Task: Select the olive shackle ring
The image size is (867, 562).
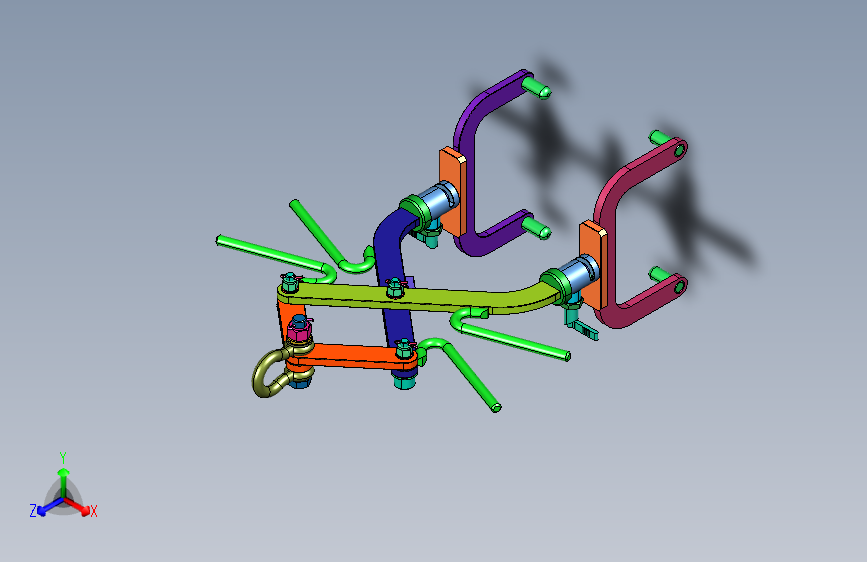Action: [265, 373]
